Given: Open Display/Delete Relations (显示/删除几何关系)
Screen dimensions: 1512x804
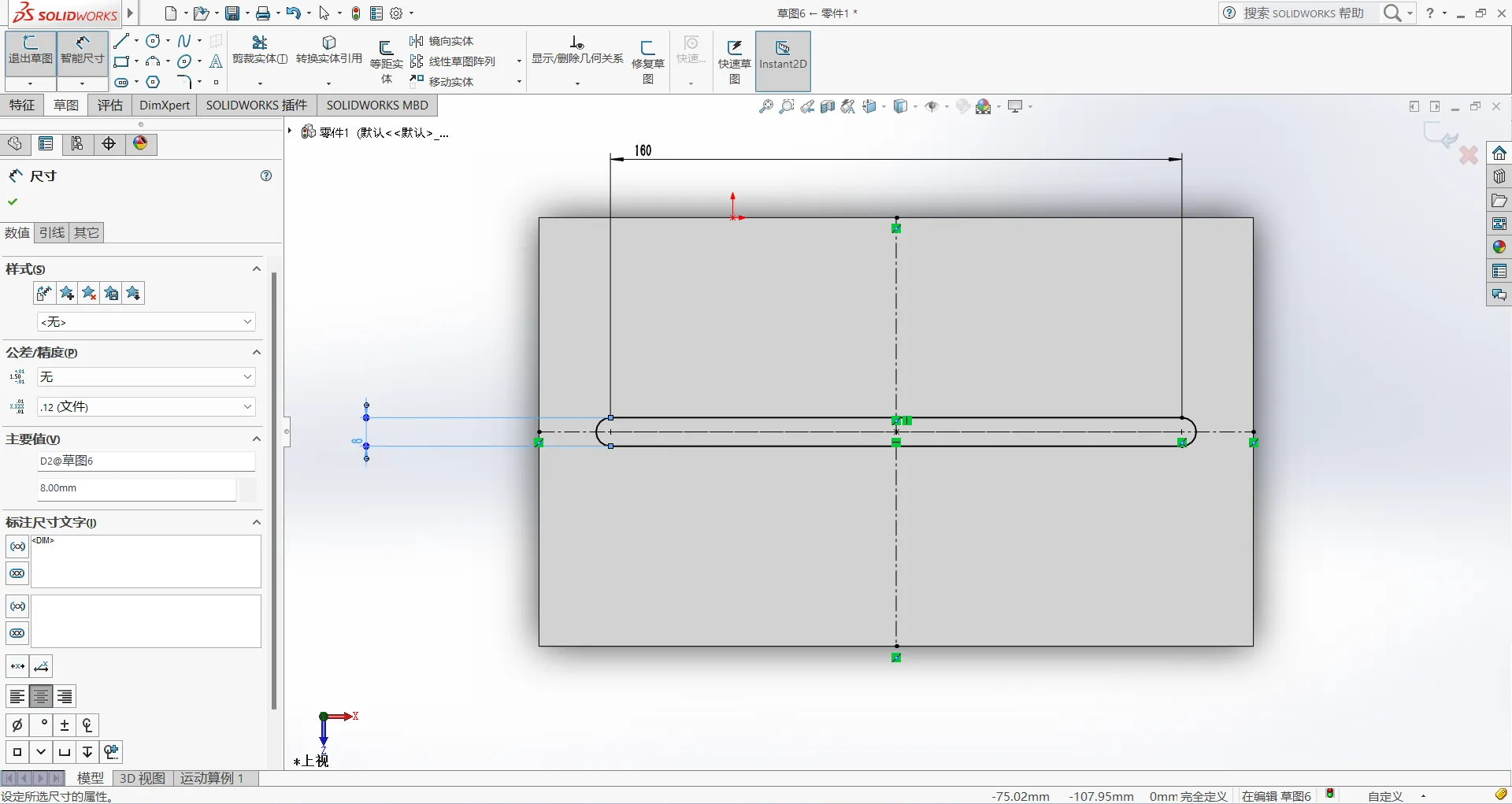Looking at the screenshot, I should (577, 50).
